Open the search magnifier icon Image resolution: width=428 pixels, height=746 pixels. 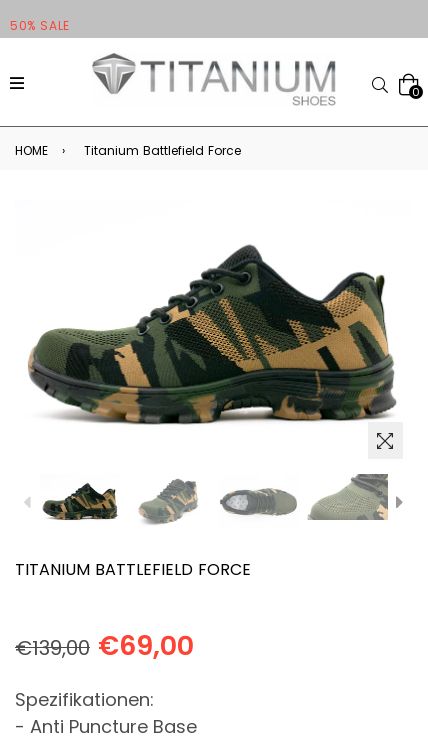(379, 85)
